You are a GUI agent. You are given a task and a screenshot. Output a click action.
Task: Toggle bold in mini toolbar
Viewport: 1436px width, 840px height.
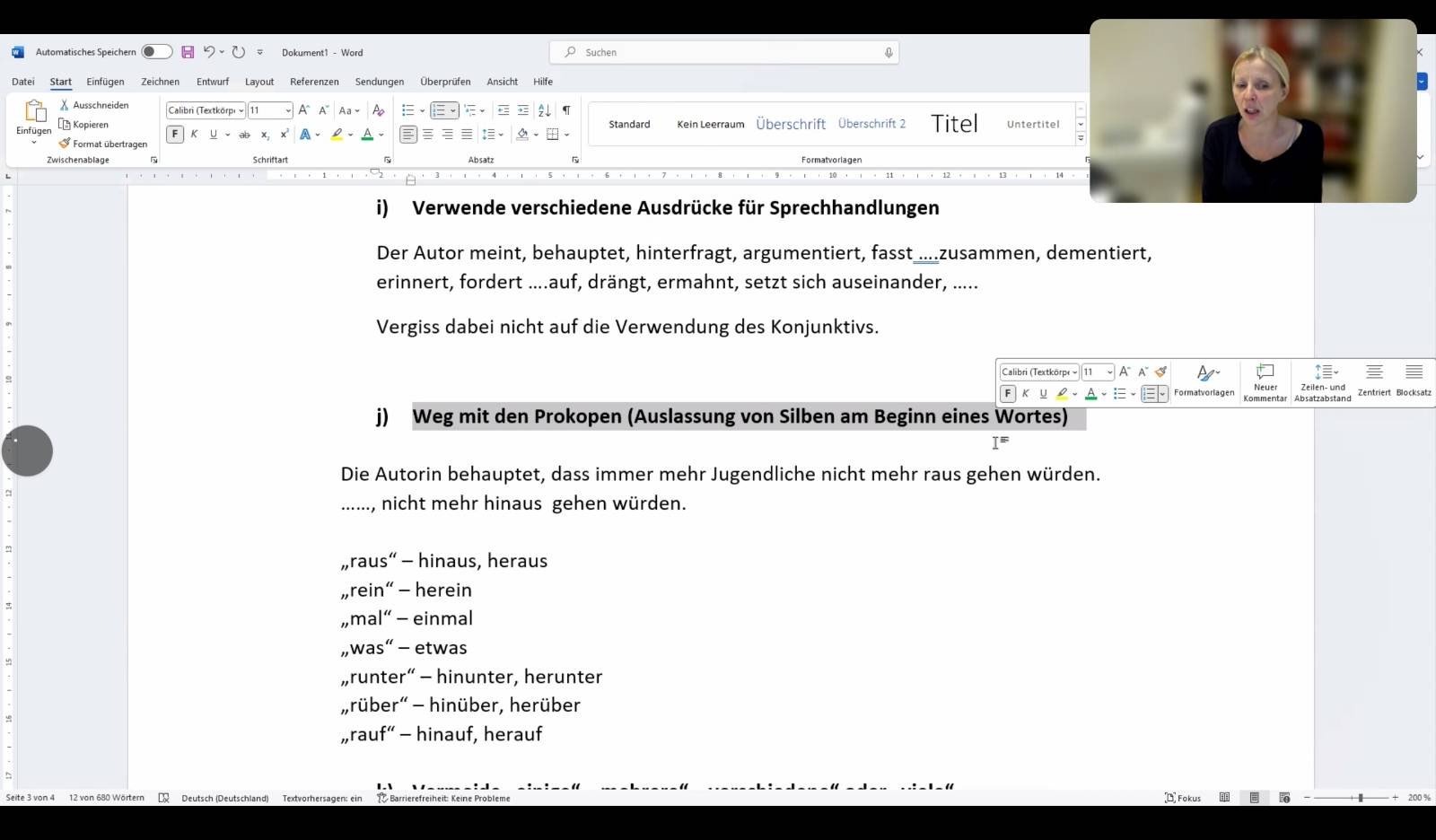tap(1008, 393)
